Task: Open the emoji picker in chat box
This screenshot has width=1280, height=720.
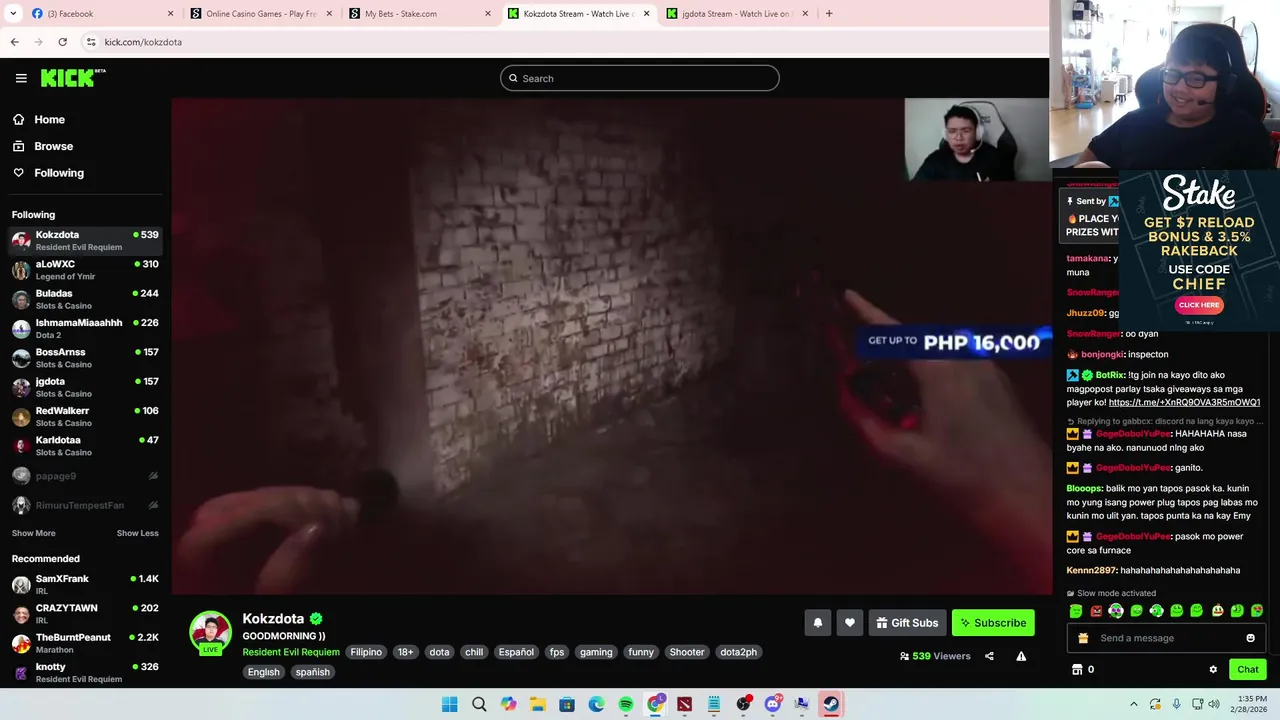Action: [1250, 638]
